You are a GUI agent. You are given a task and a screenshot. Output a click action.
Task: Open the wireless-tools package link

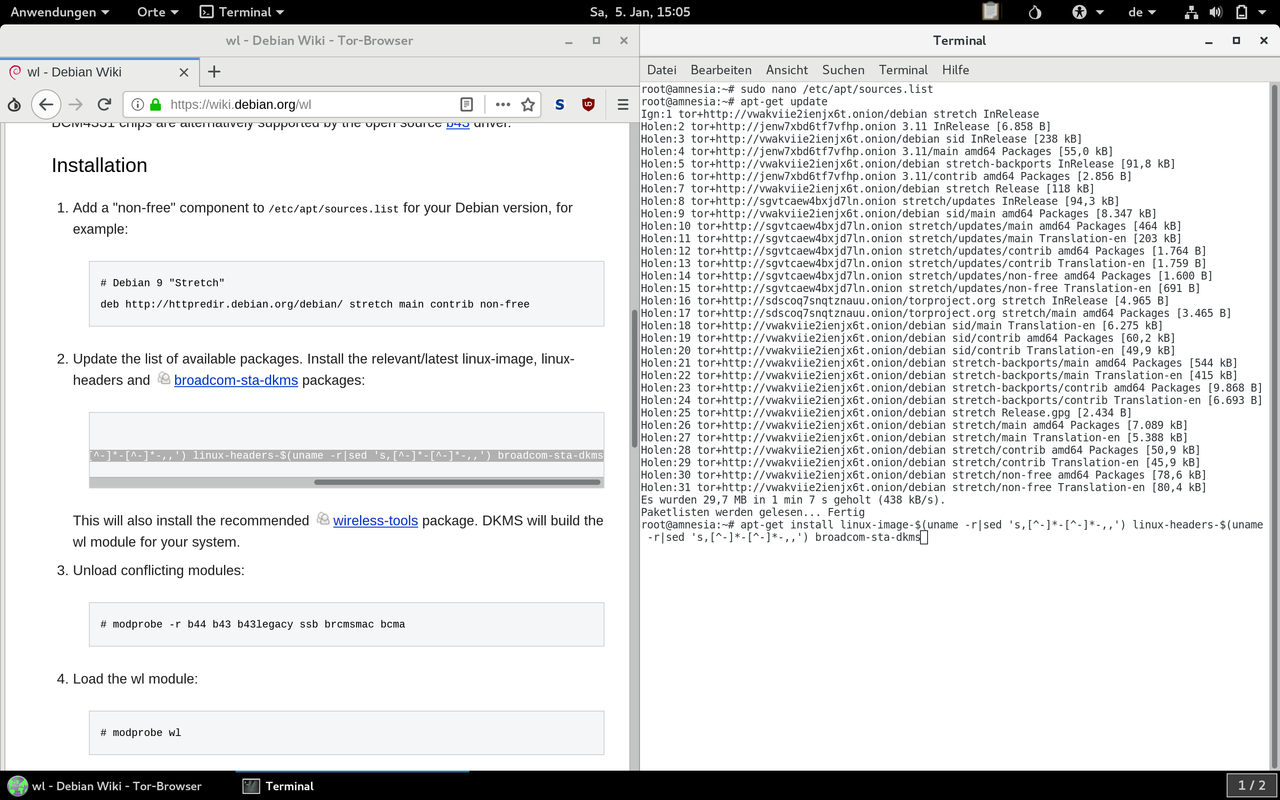(375, 520)
